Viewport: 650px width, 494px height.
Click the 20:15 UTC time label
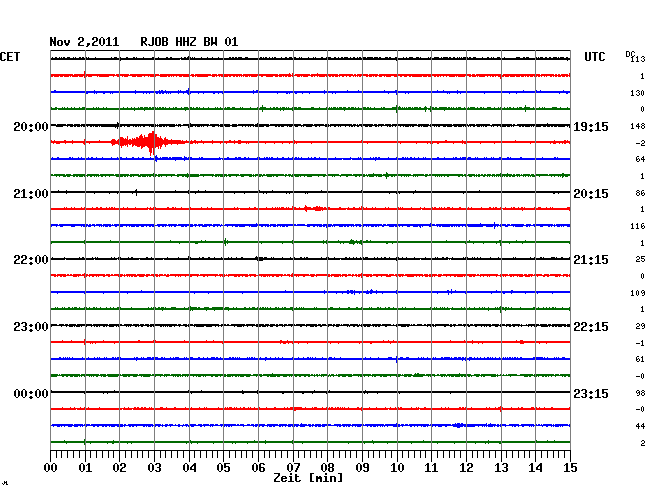click(x=591, y=194)
